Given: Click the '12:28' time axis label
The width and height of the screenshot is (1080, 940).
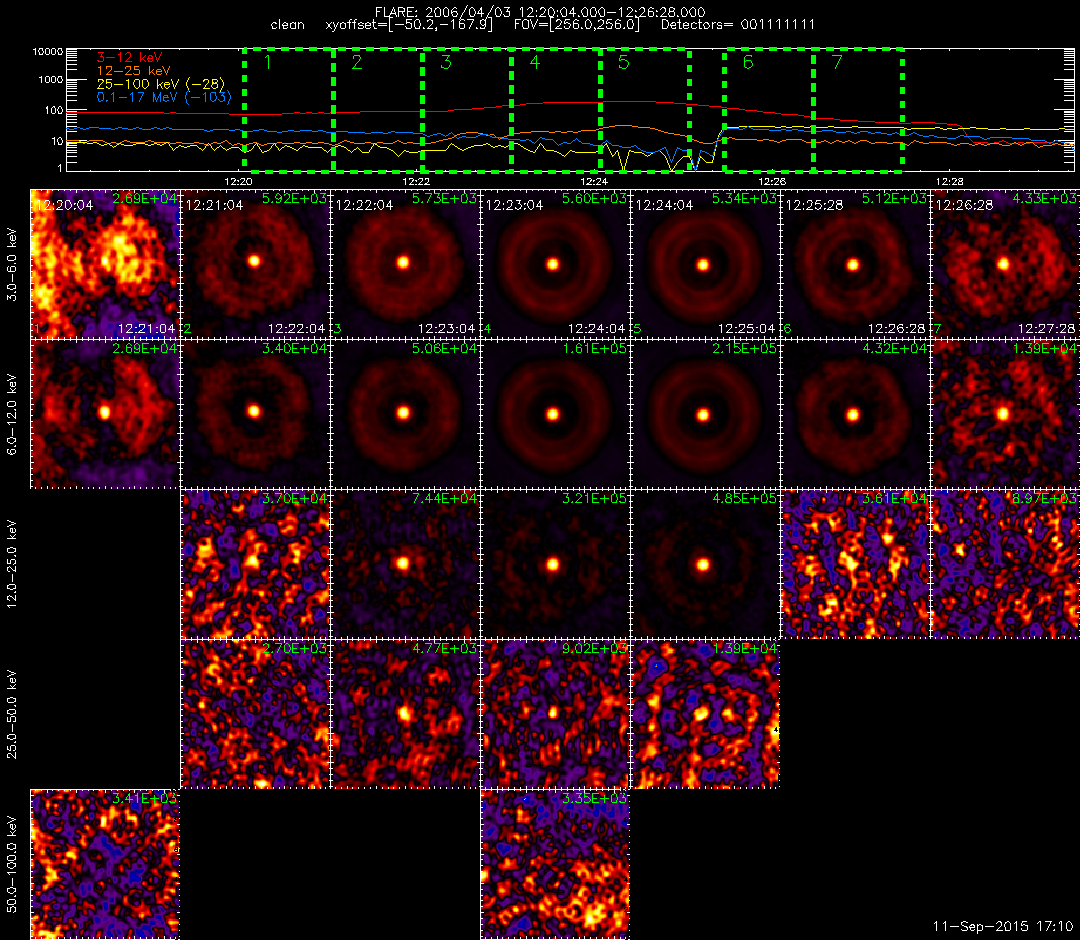Looking at the screenshot, I should pyautogui.click(x=949, y=181).
